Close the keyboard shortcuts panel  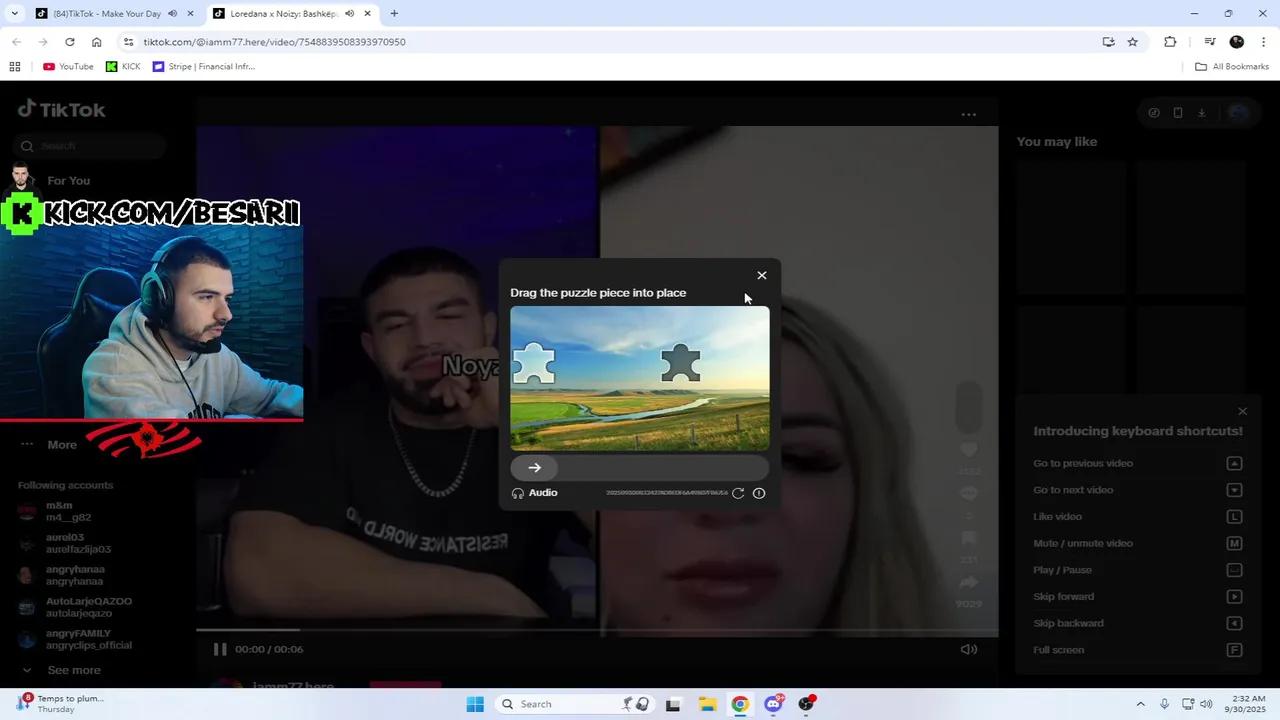(x=1242, y=411)
